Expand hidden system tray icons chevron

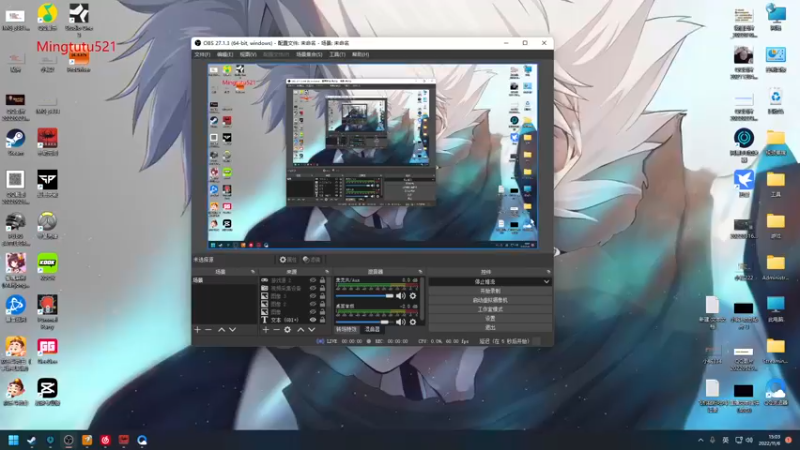[x=701, y=440]
